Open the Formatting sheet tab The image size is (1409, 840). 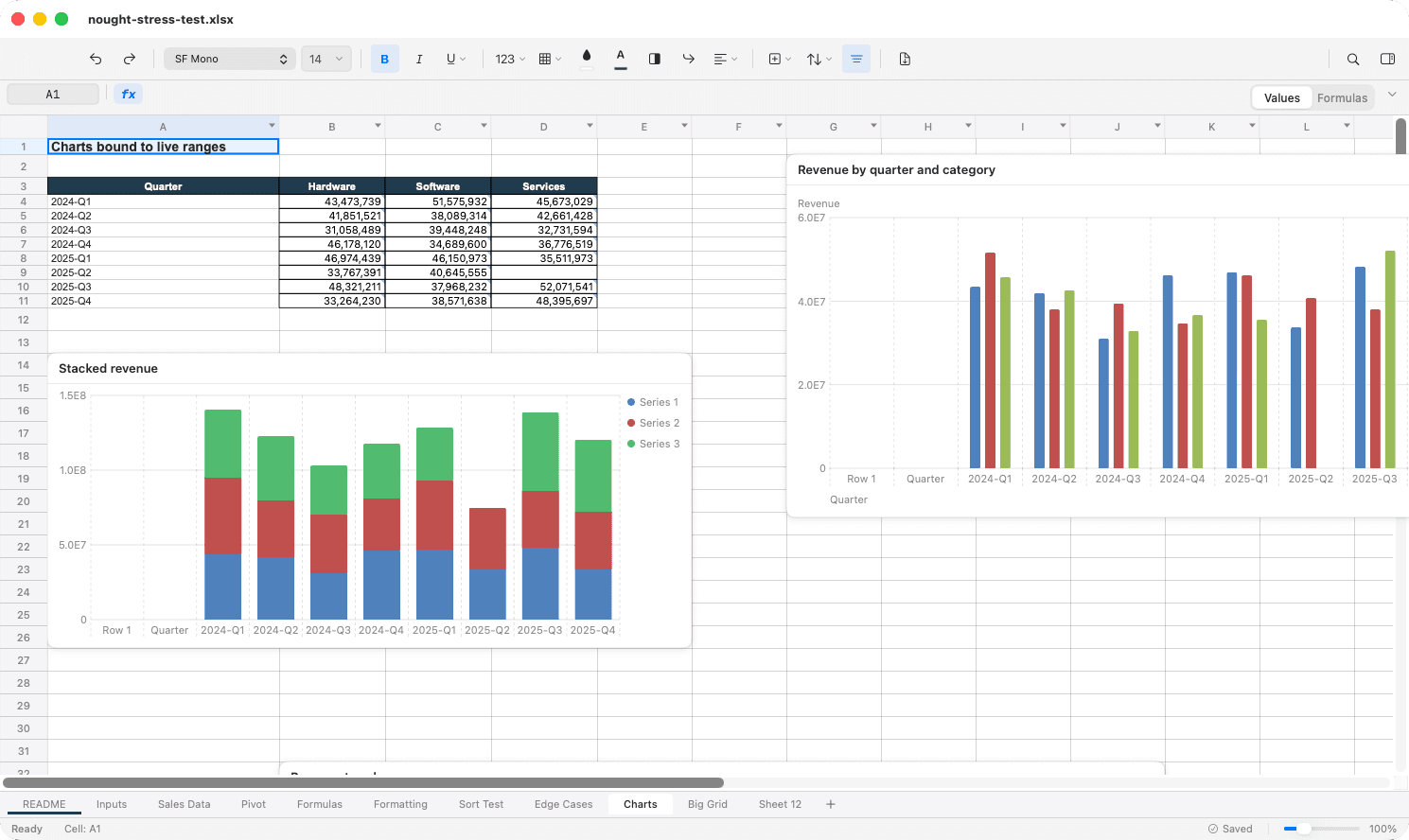[400, 804]
